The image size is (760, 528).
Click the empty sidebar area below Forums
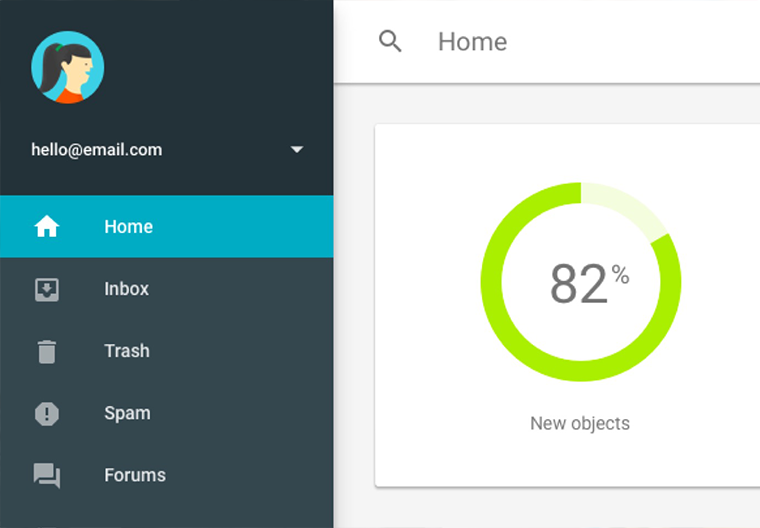point(166,514)
